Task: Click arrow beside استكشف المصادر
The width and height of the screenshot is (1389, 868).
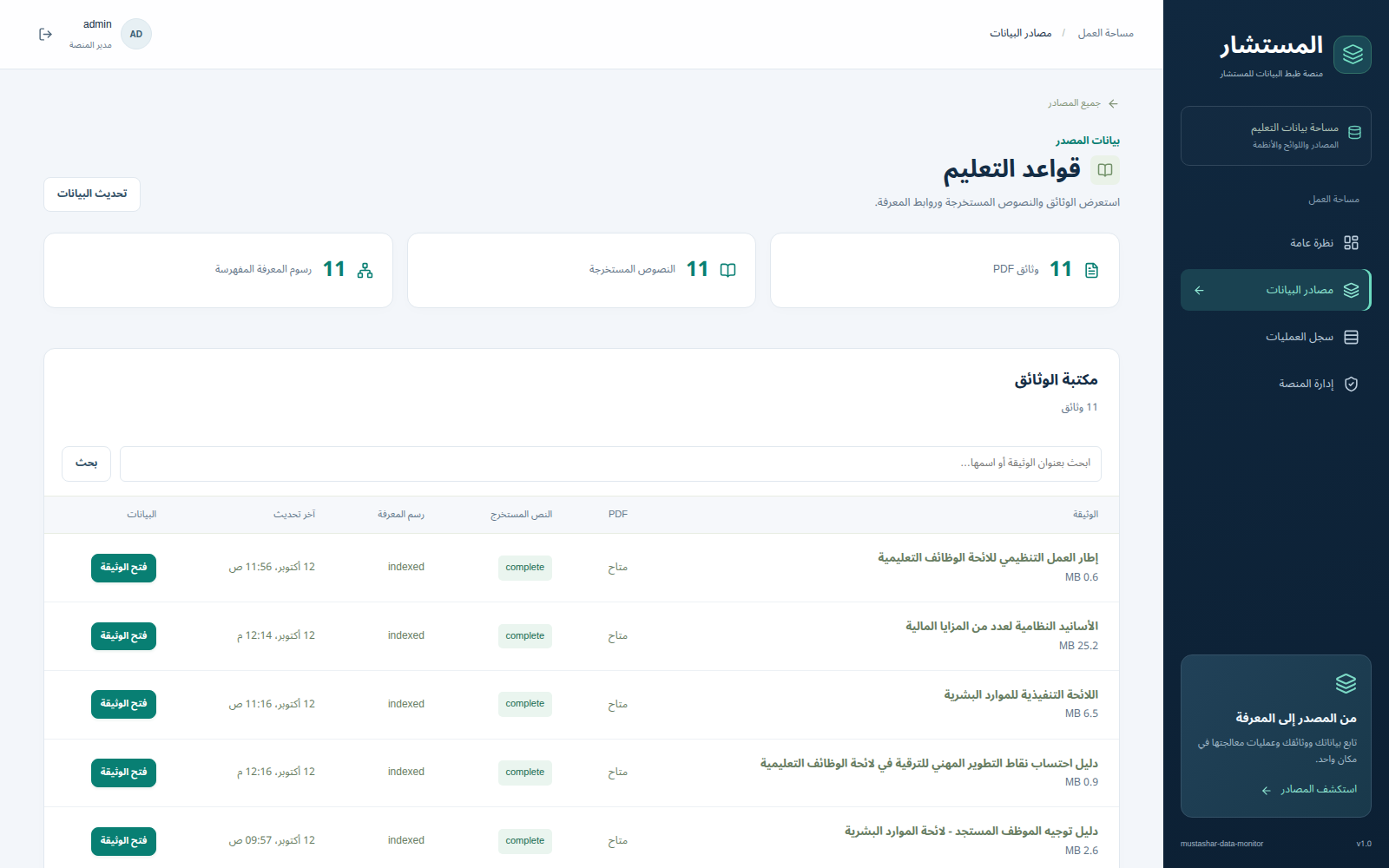Action: tap(1266, 790)
